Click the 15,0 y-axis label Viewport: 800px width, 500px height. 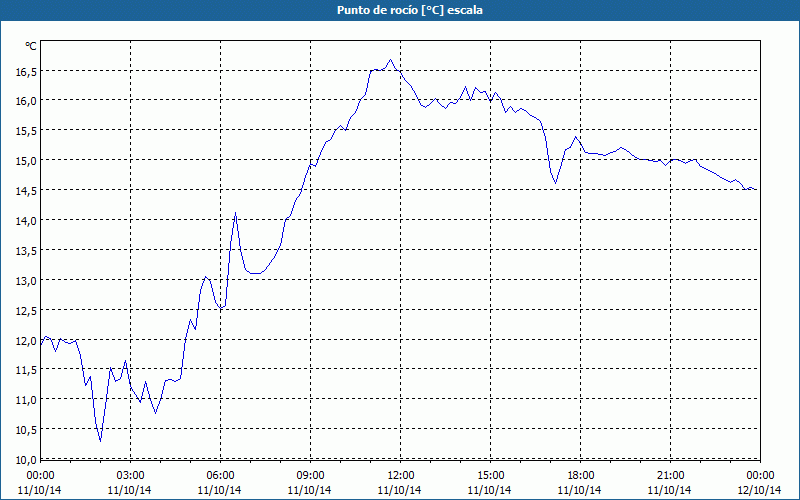point(27,161)
